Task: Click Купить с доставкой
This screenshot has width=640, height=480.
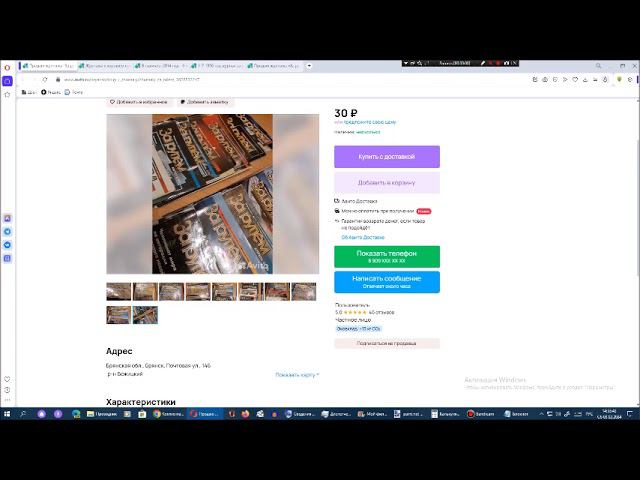Action: coord(387,157)
